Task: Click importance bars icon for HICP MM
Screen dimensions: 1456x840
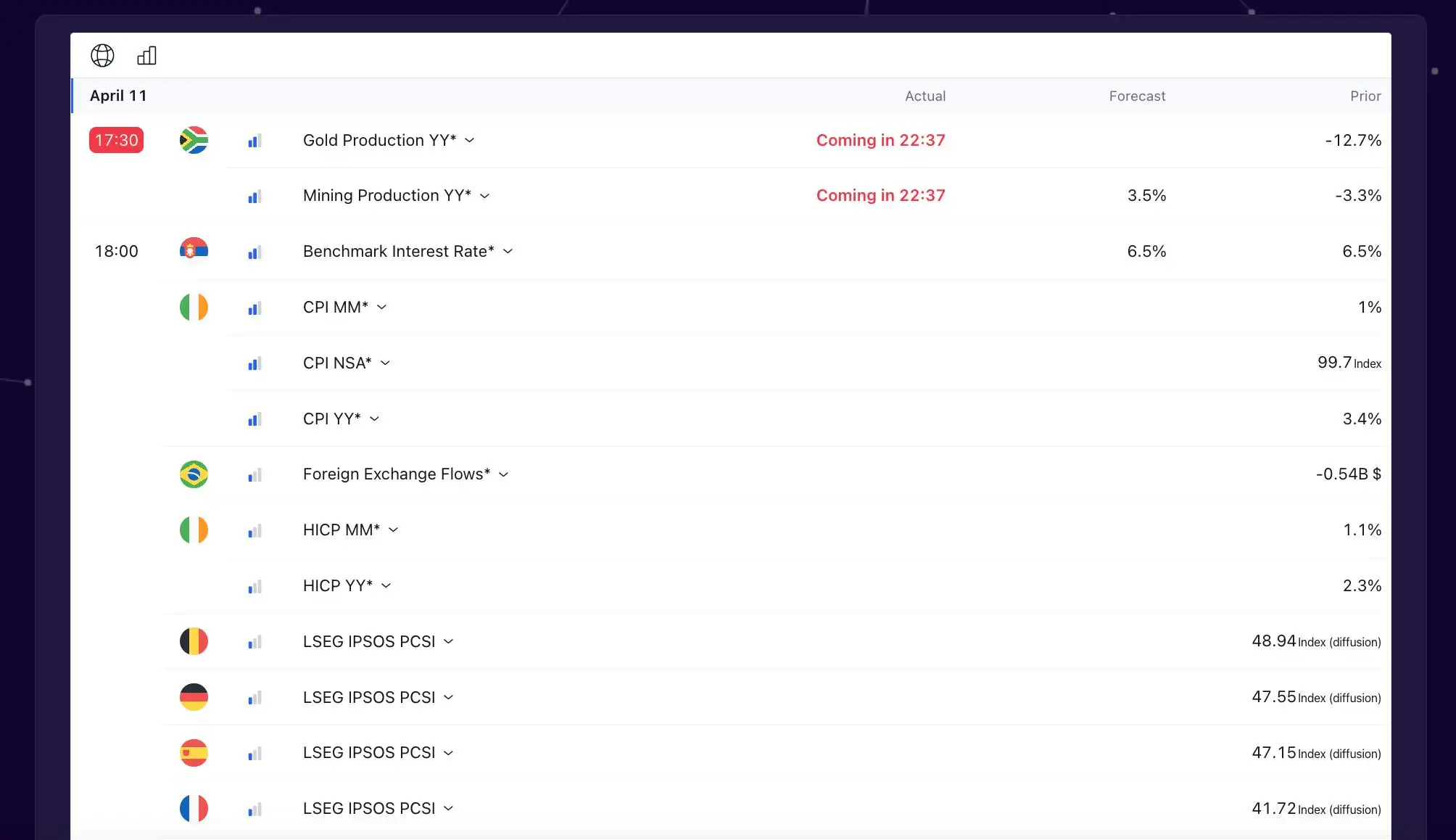Action: 255,530
